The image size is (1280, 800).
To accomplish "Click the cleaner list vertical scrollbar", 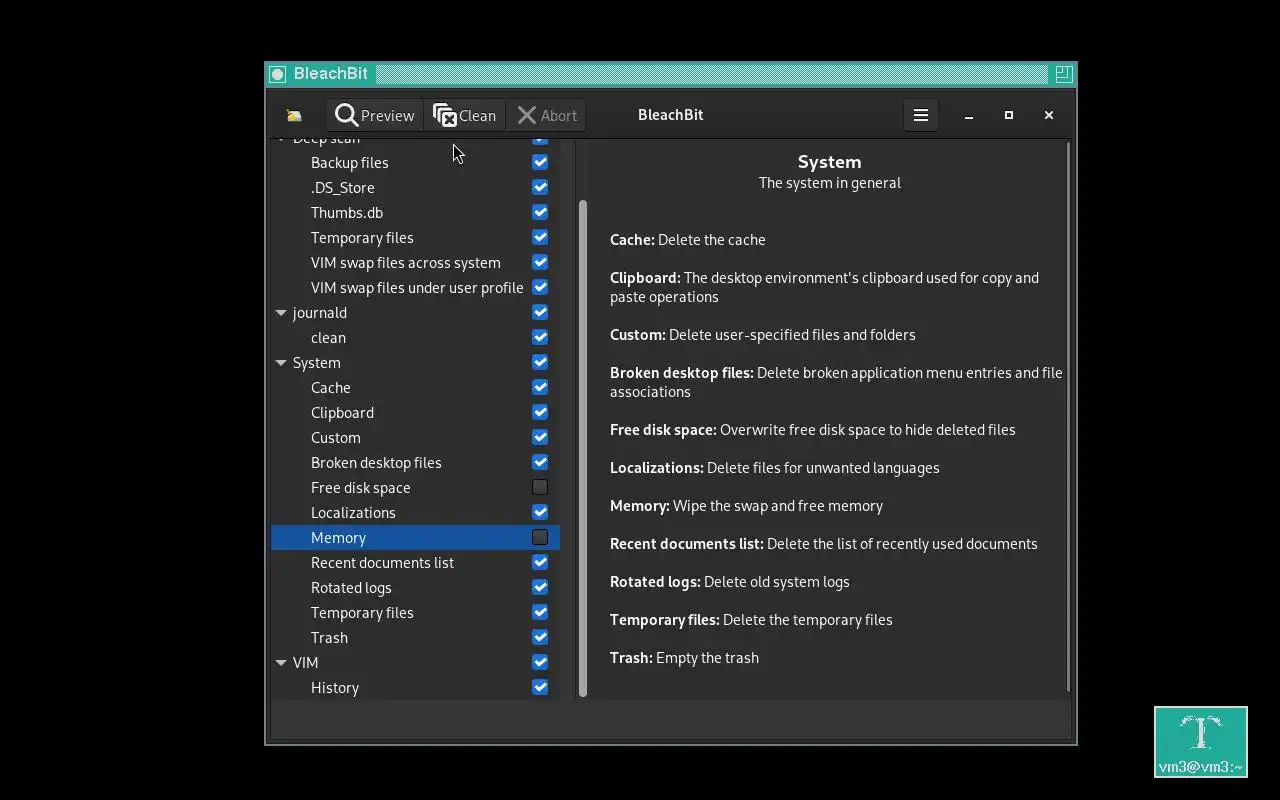I will (x=583, y=448).
